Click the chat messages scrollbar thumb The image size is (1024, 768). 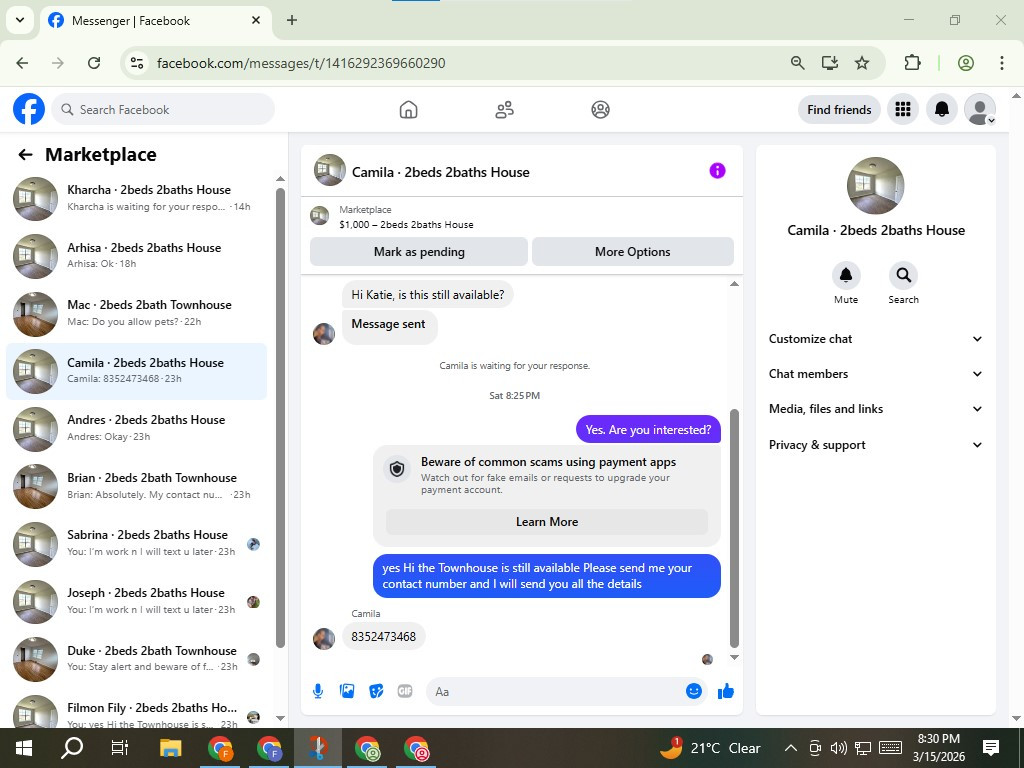[x=734, y=528]
